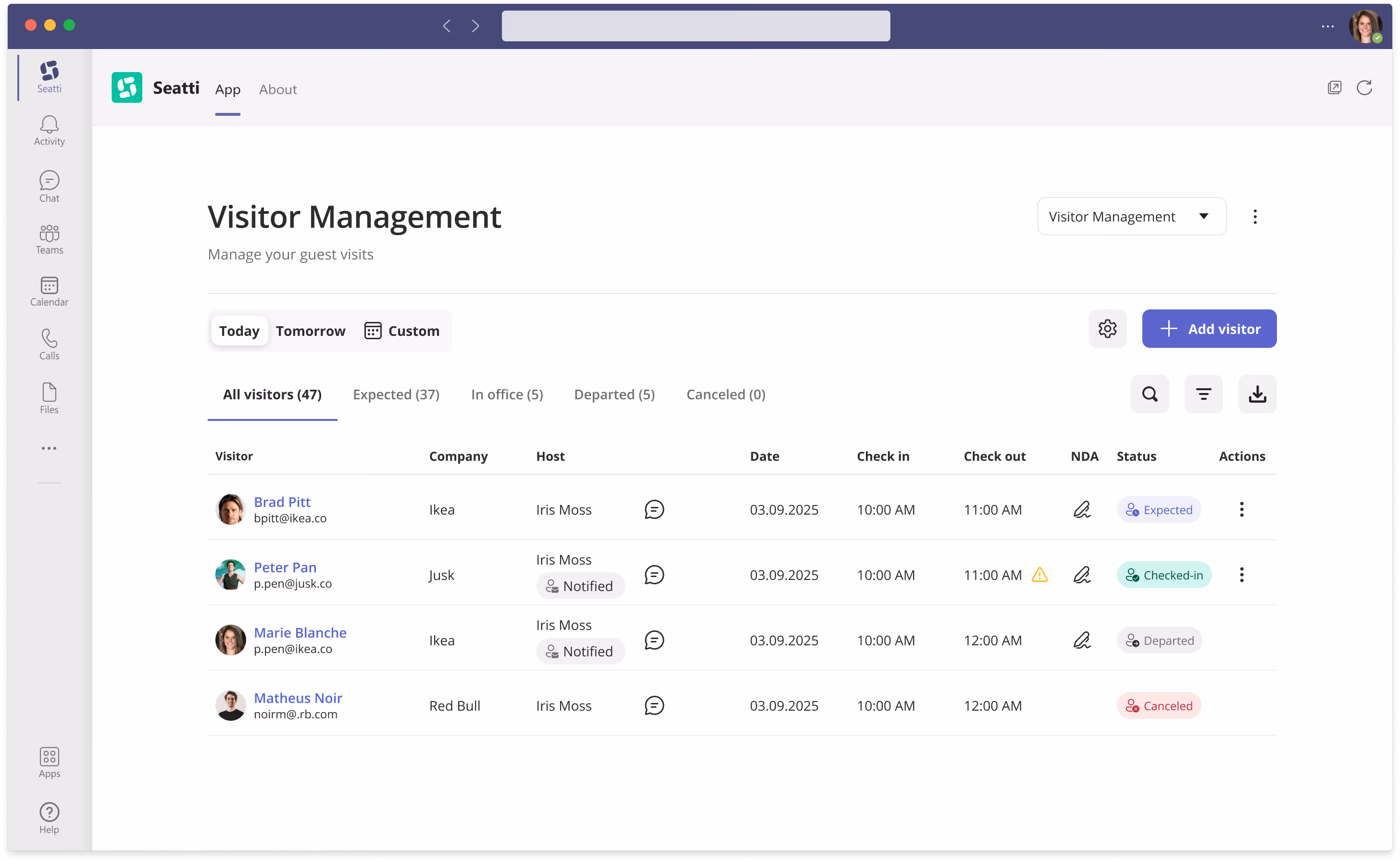Go forward with the right arrow
Viewport: 1400px width, 862px height.
(x=475, y=25)
